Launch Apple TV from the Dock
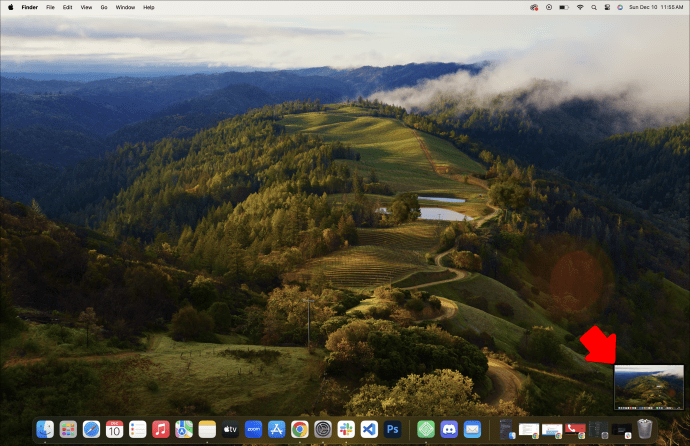Viewport: 690px width, 446px height. [230, 429]
